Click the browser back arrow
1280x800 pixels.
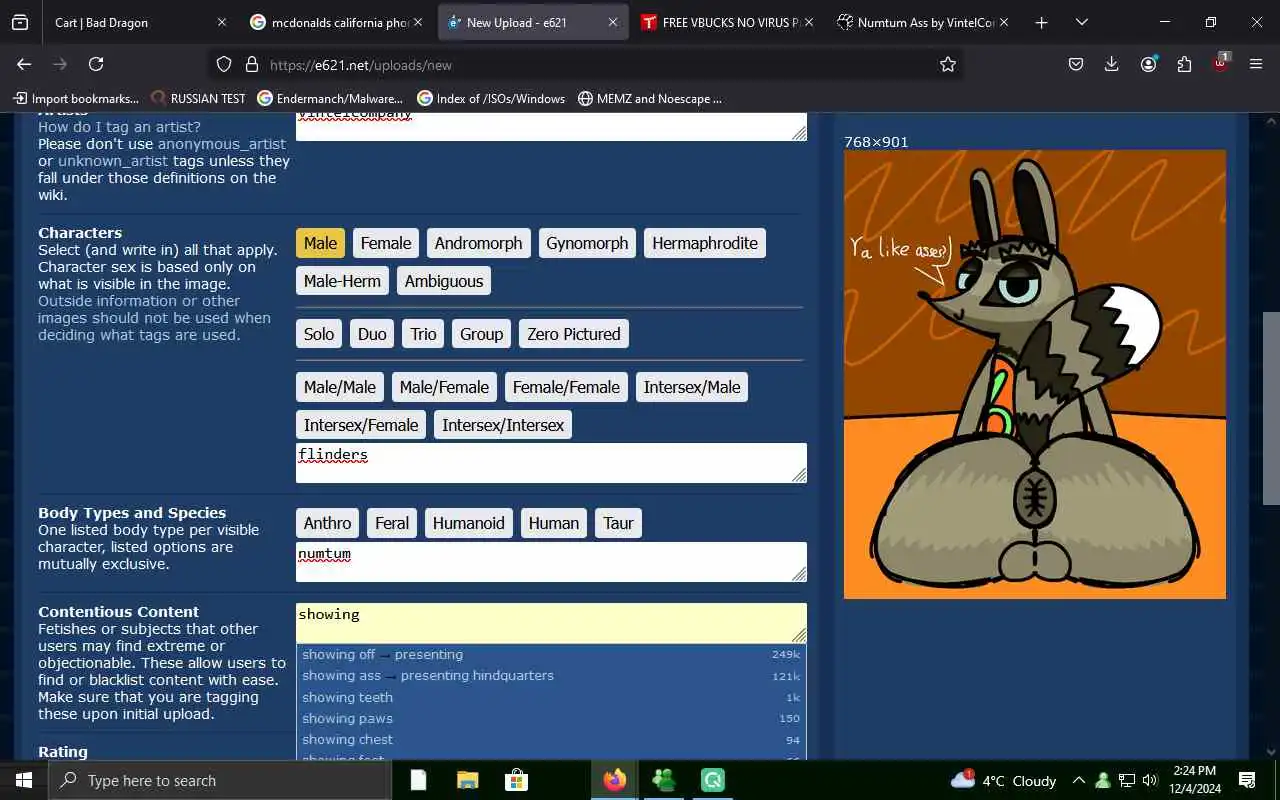click(x=24, y=64)
